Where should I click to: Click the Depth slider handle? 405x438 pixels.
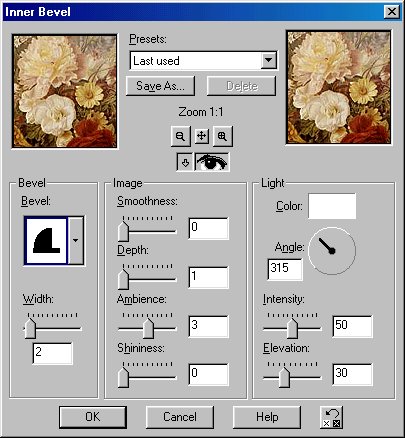pos(123,279)
